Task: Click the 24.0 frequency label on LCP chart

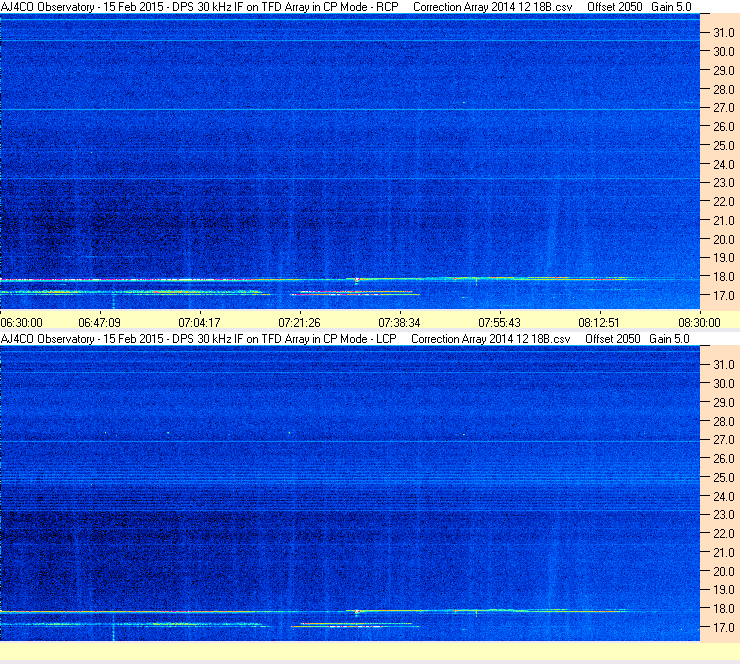Action: [x=724, y=496]
